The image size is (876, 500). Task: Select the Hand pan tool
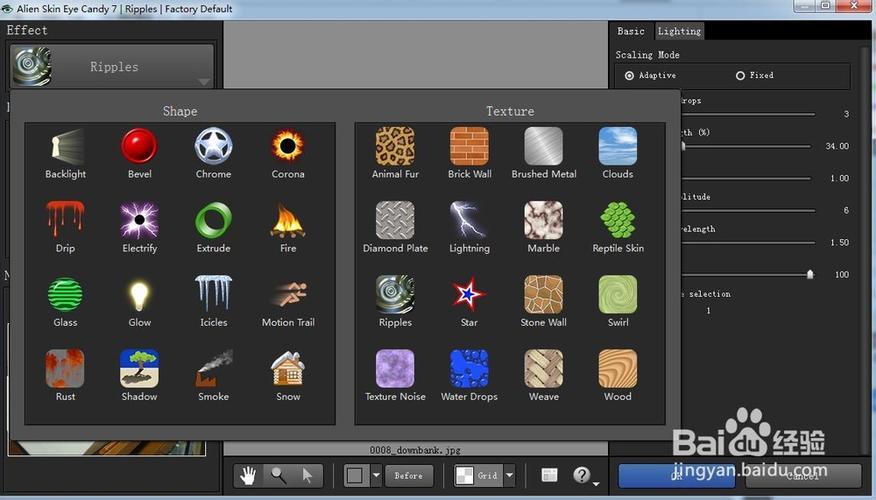pos(247,476)
